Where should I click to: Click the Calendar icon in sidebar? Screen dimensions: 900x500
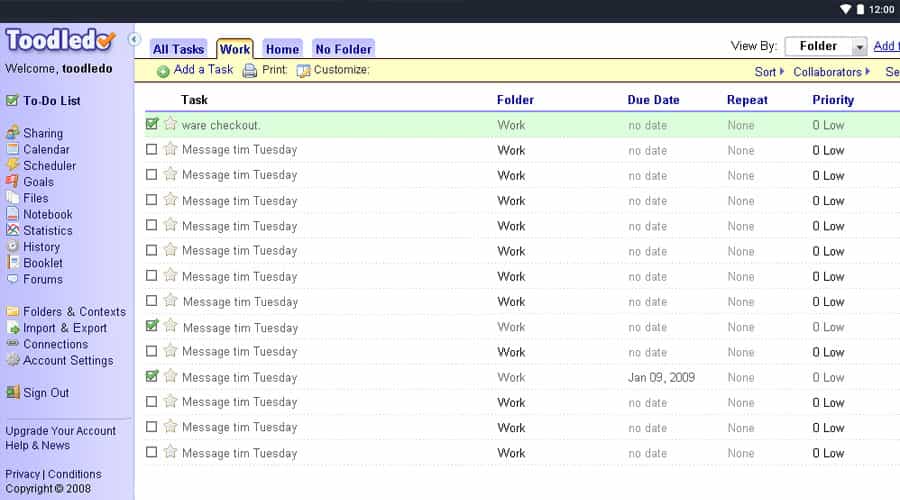(x=13, y=149)
